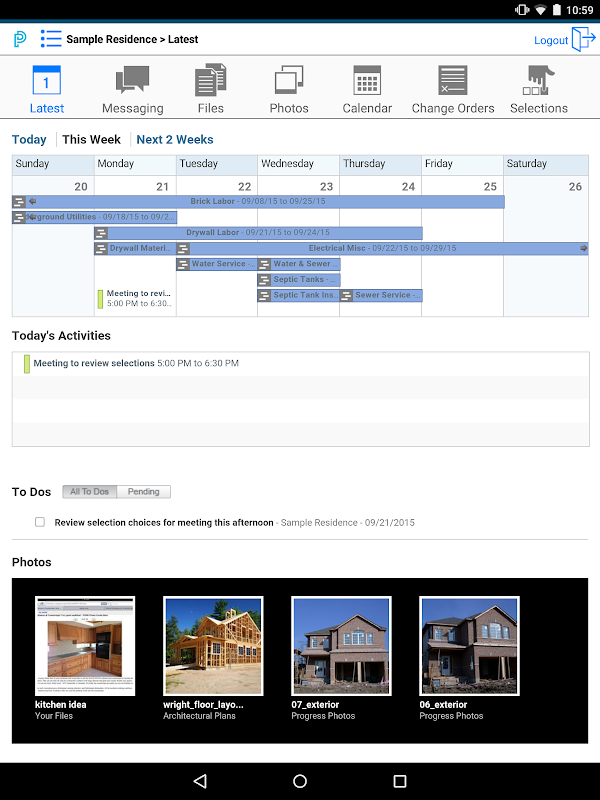Open the Photos icon in toolbar
The image size is (600, 800).
pos(289,80)
